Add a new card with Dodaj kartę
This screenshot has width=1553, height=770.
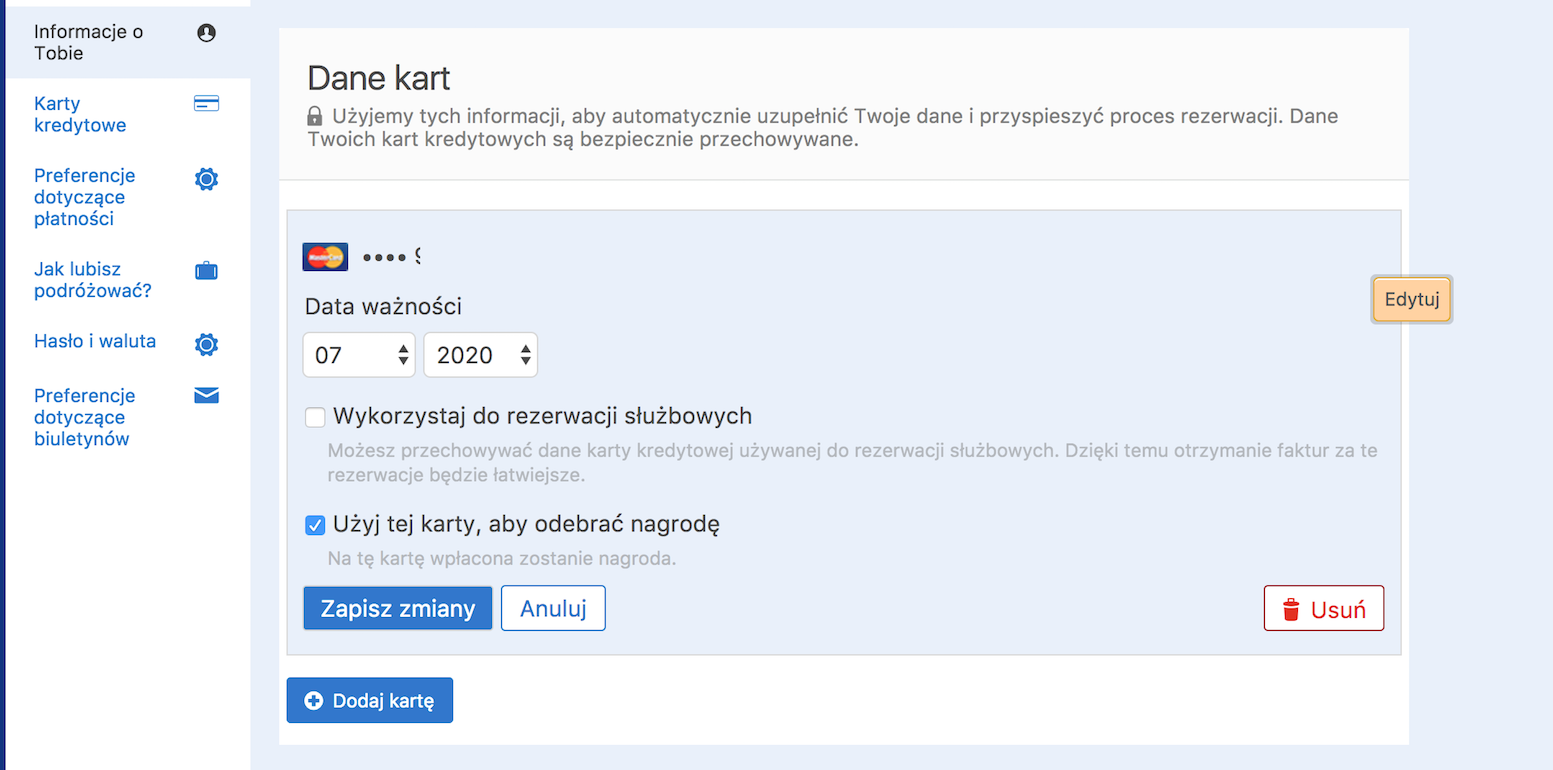click(370, 700)
